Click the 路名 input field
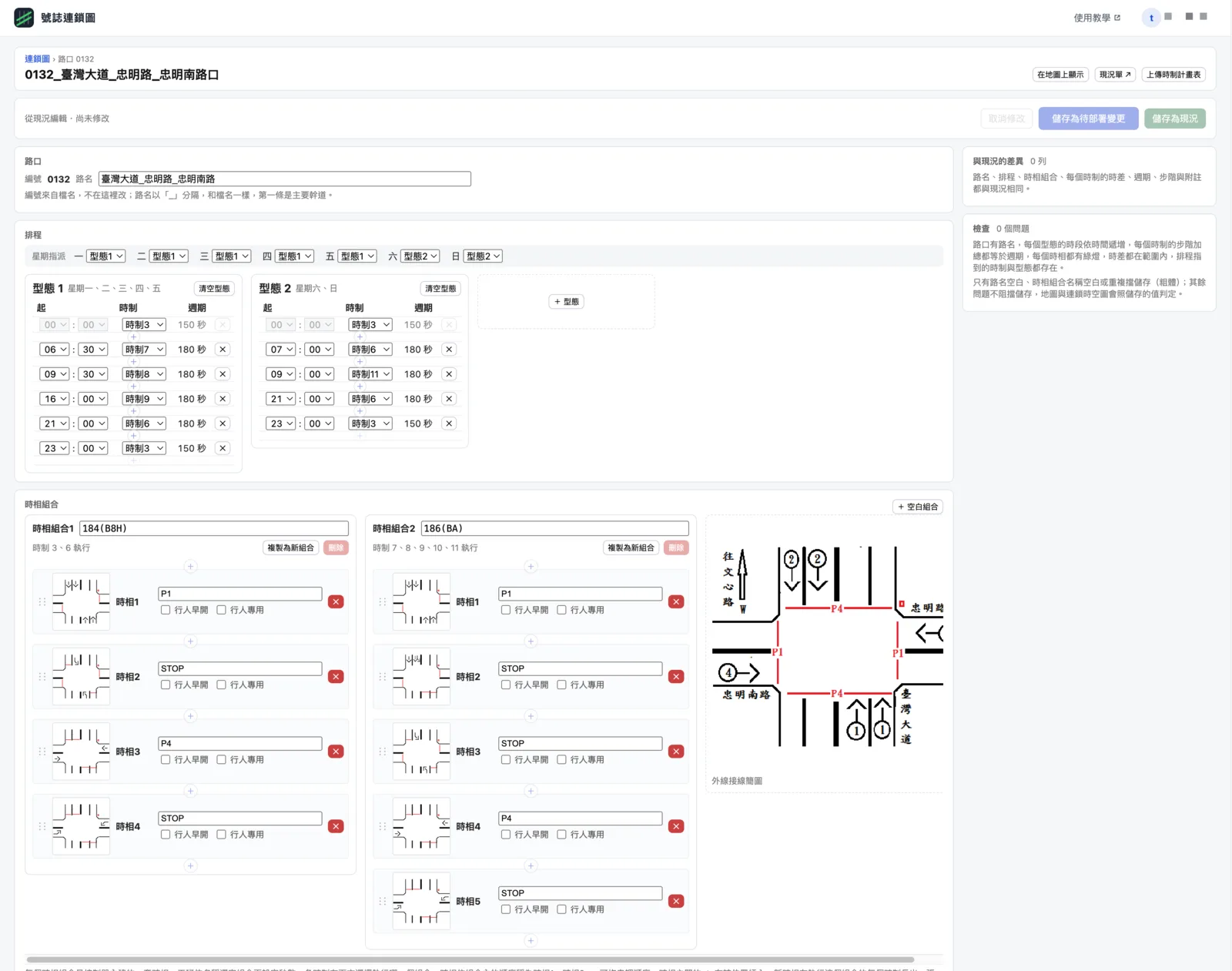 (x=284, y=179)
